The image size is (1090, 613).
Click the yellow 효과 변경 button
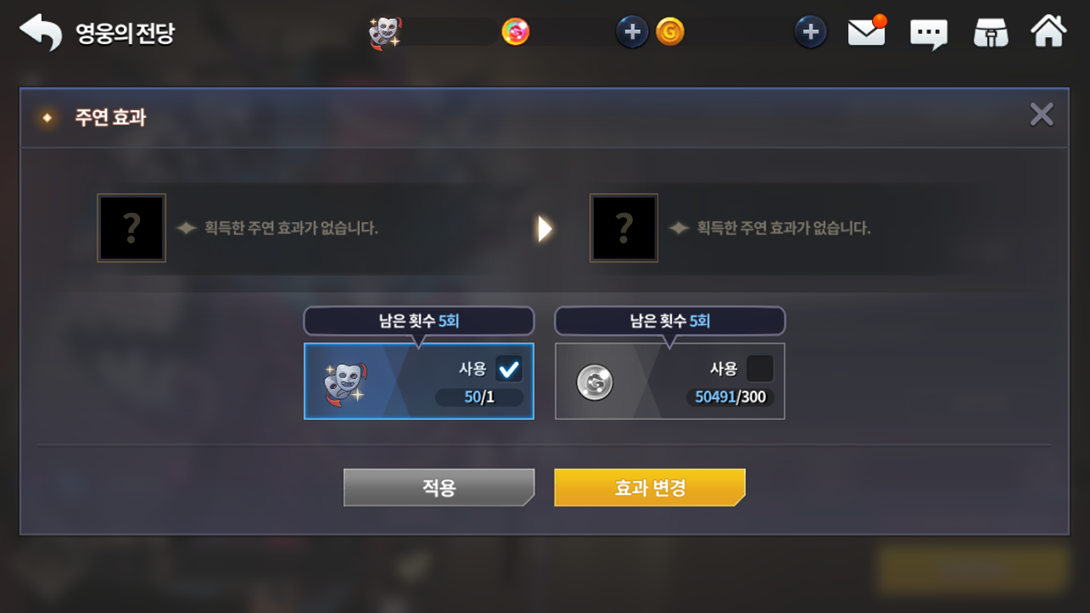(x=649, y=487)
